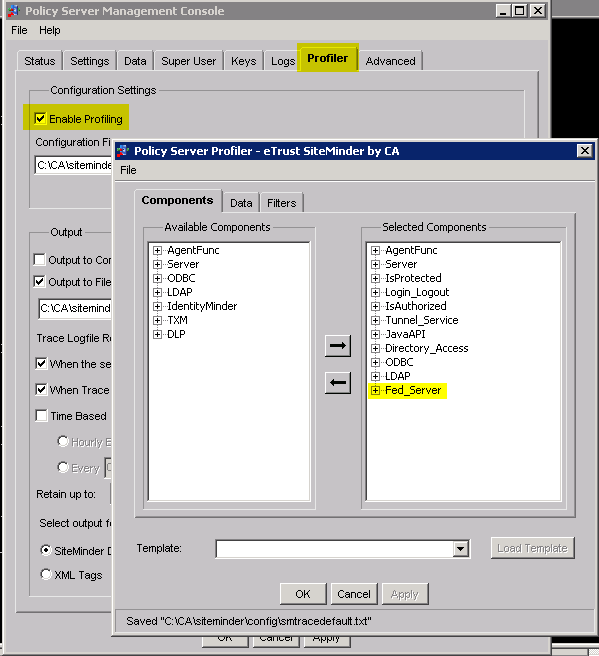Screen dimensions: 599x656
Task: Select IdentityMinder label in Available Components
Action: click(x=202, y=306)
